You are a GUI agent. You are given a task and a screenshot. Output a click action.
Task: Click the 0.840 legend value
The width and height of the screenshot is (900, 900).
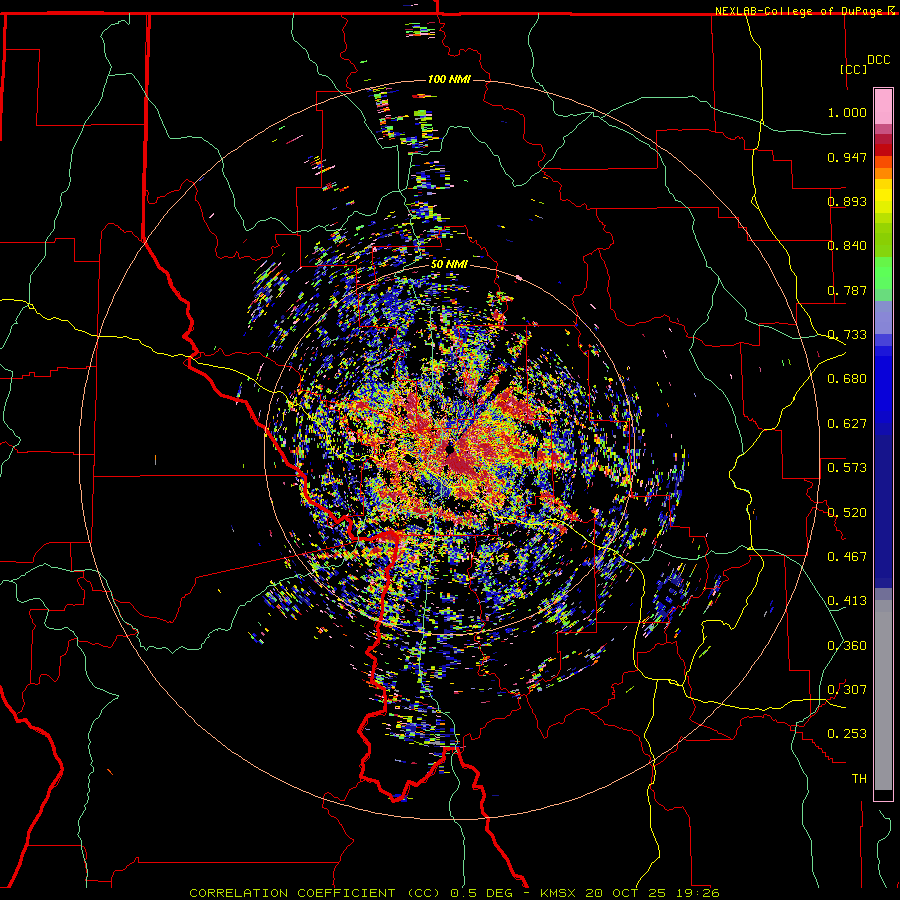coord(847,246)
